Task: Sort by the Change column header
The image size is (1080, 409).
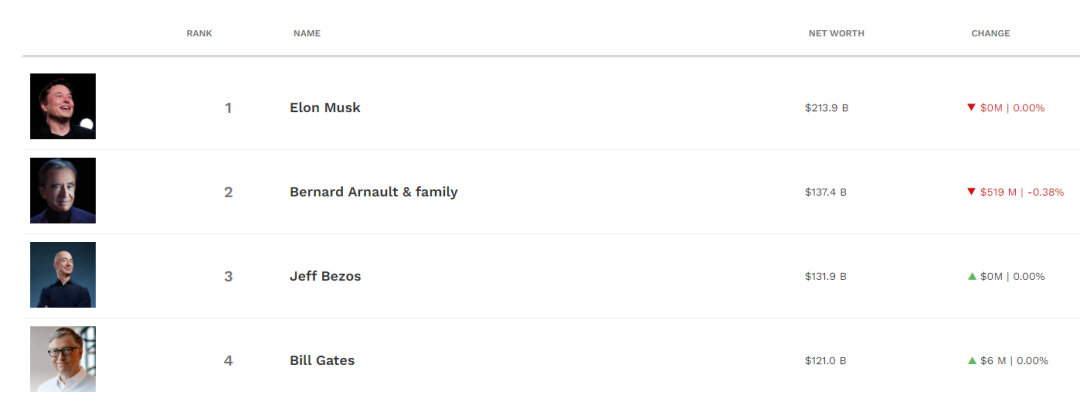Action: pos(990,34)
